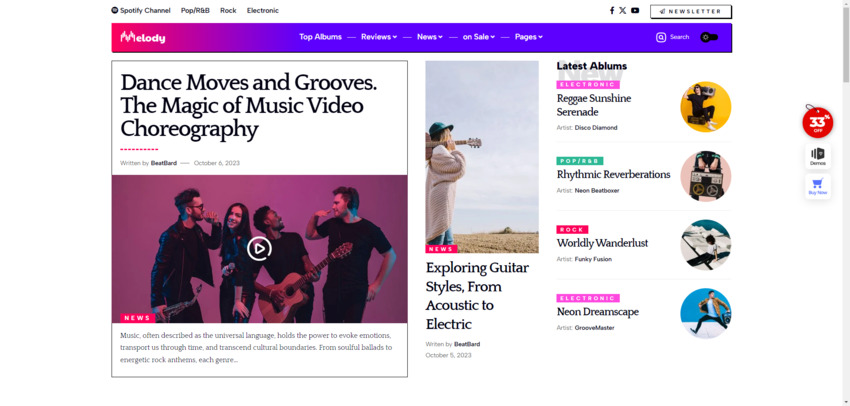Open Exploring Guitar Styles article title
Image resolution: width=850 pixels, height=406 pixels.
pyautogui.click(x=477, y=296)
